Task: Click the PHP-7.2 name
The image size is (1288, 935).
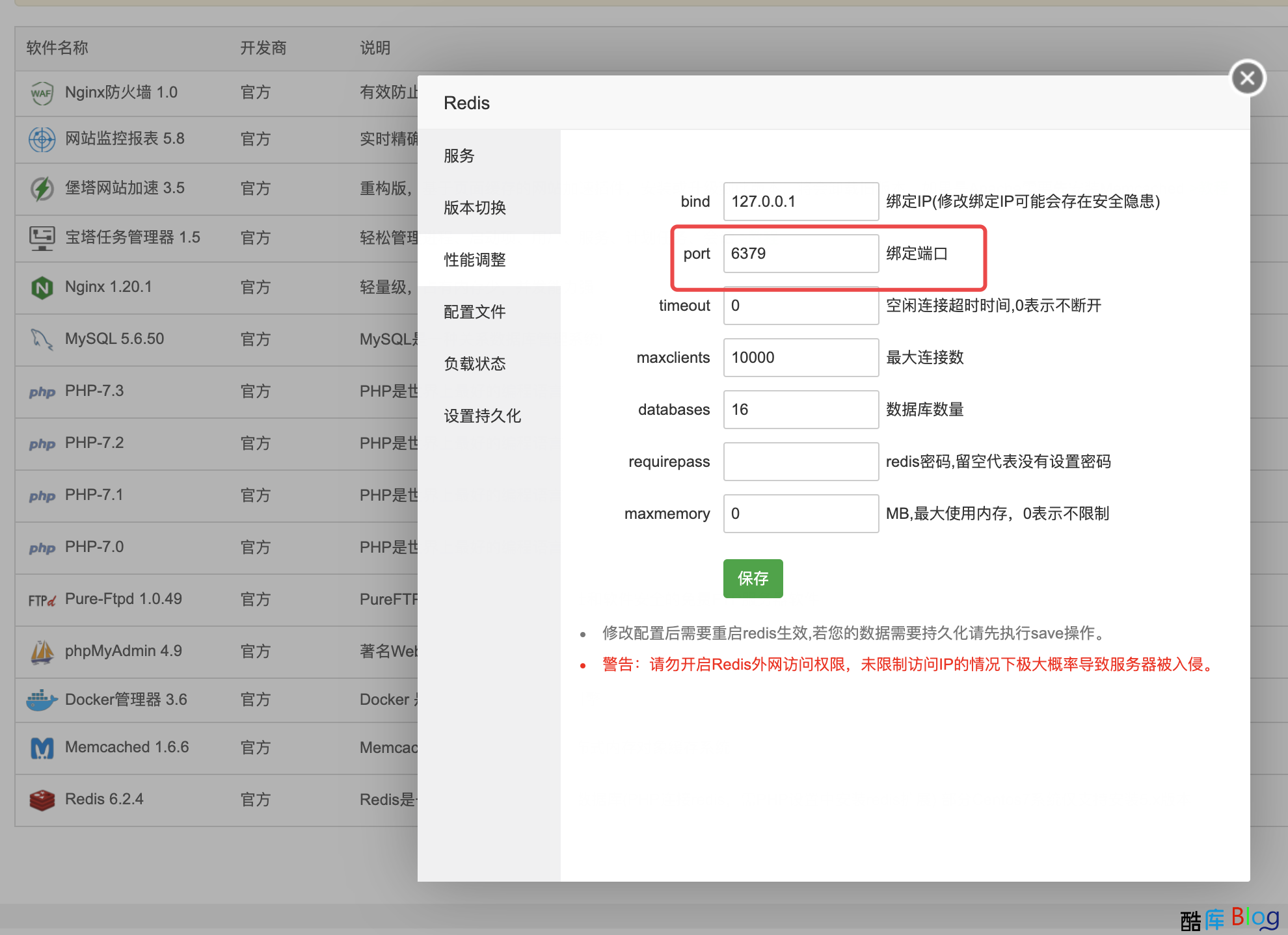Action: click(94, 443)
